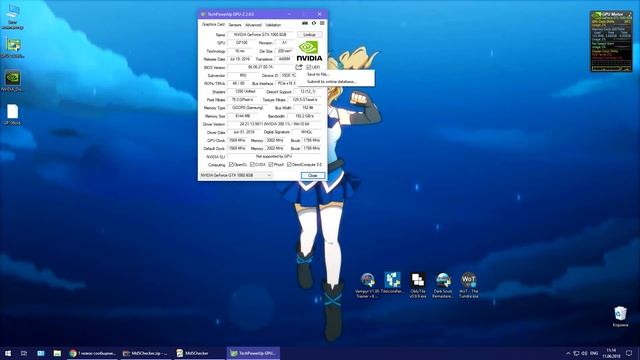The height and width of the screenshot is (360, 640).
Task: Launch the Tiled desktop shortcut icon
Action: [392, 283]
